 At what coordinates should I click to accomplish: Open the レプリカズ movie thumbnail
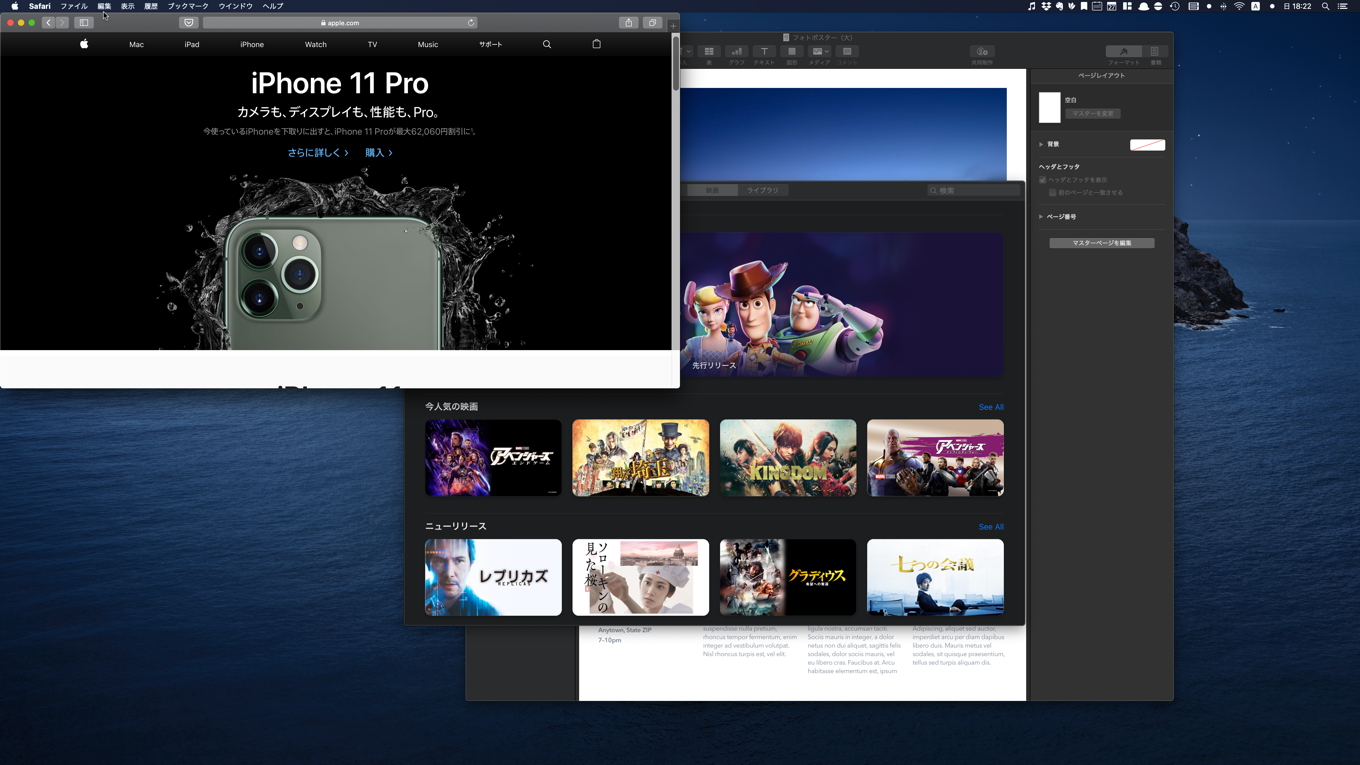point(493,578)
